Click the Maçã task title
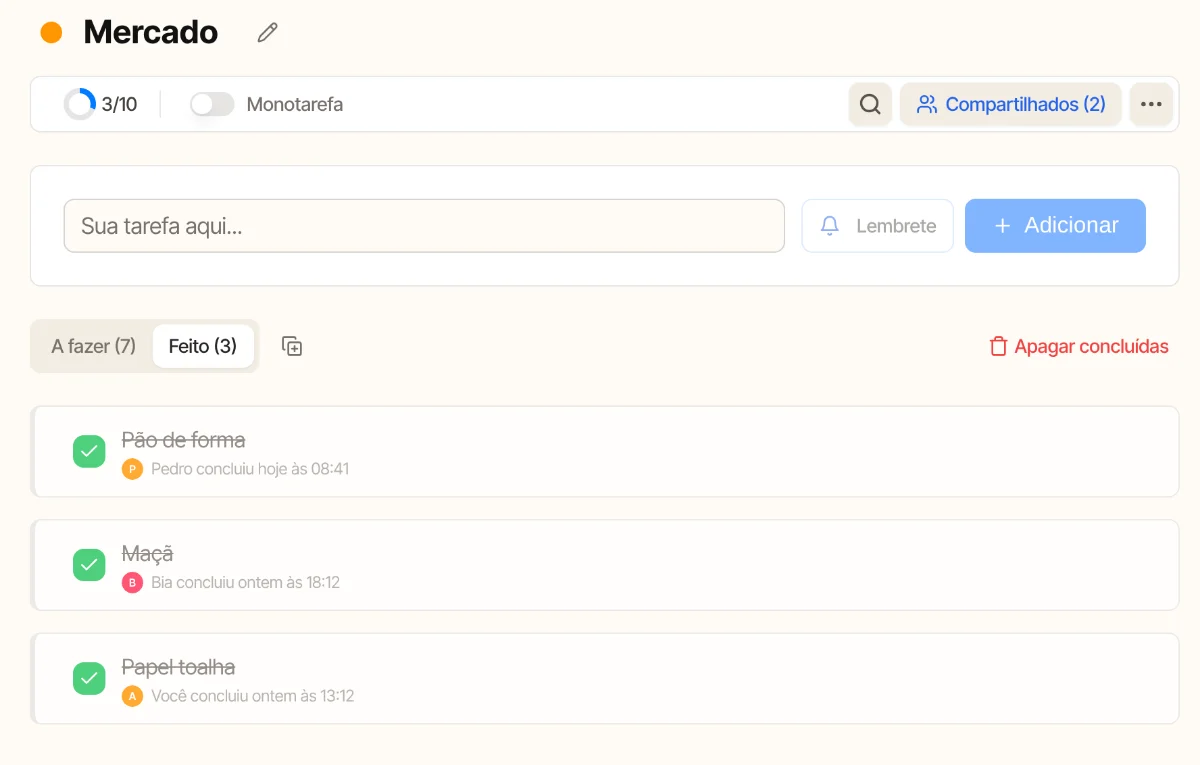 (148, 554)
